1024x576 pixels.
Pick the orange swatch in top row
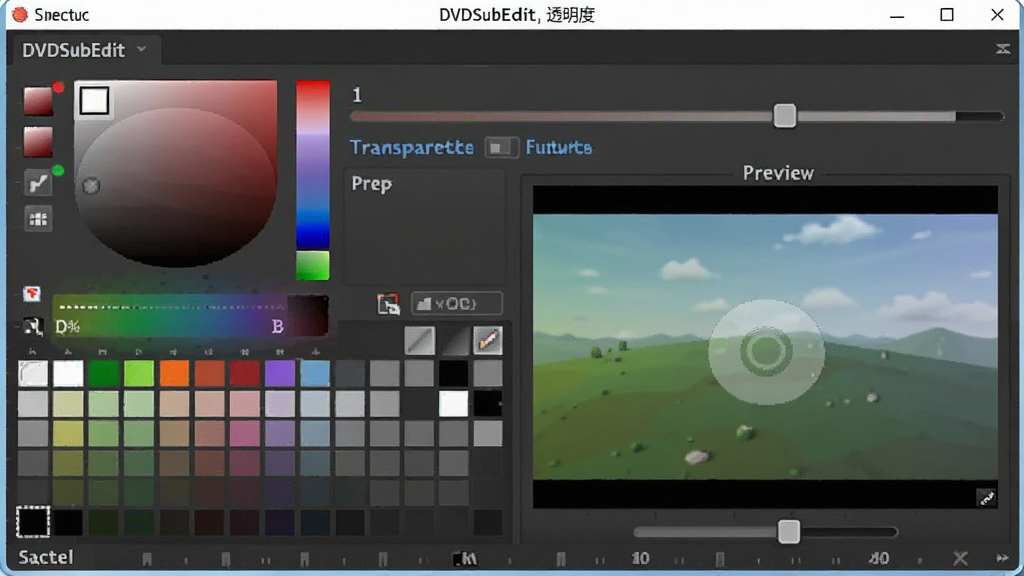tap(174, 374)
